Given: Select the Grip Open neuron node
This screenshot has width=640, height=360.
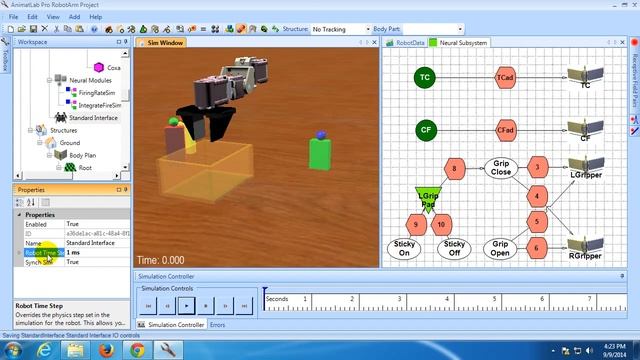Looking at the screenshot, I should coord(500,248).
